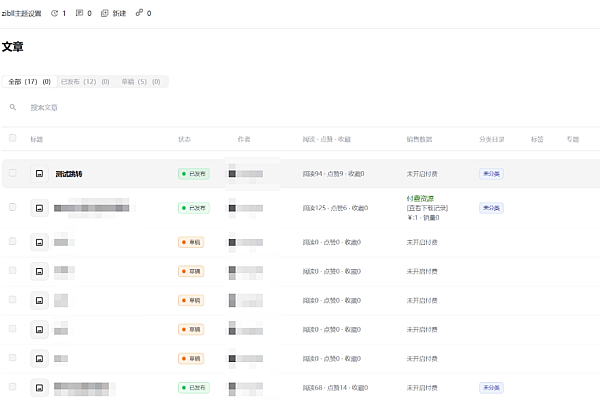This screenshot has width=600, height=400.
Task: Open zibll主题设置 in the top bar
Action: [x=23, y=13]
